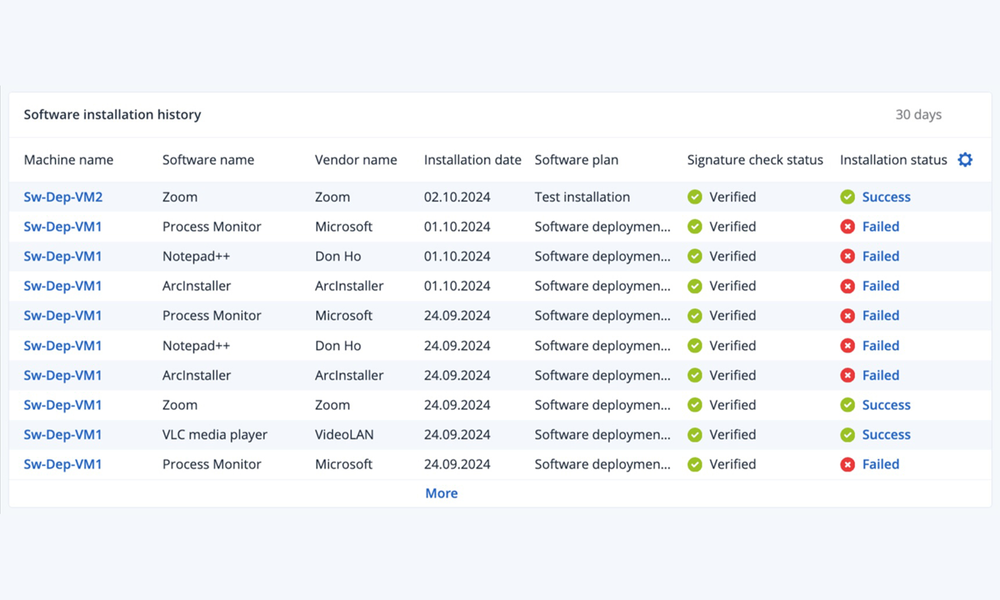Viewport: 1000px width, 600px height.
Task: Click red Failed icon for Notepad++ dated 01.10.2024
Action: click(x=848, y=257)
